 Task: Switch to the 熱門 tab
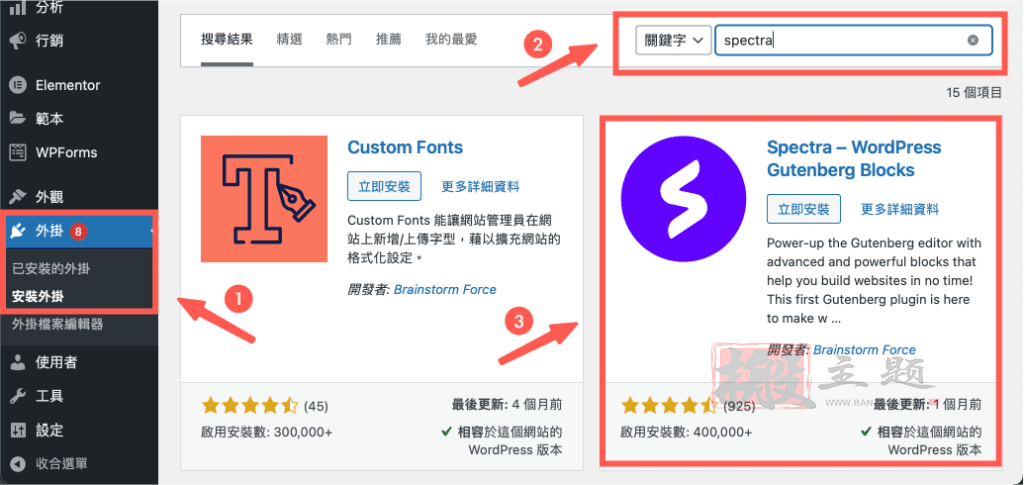tap(339, 39)
